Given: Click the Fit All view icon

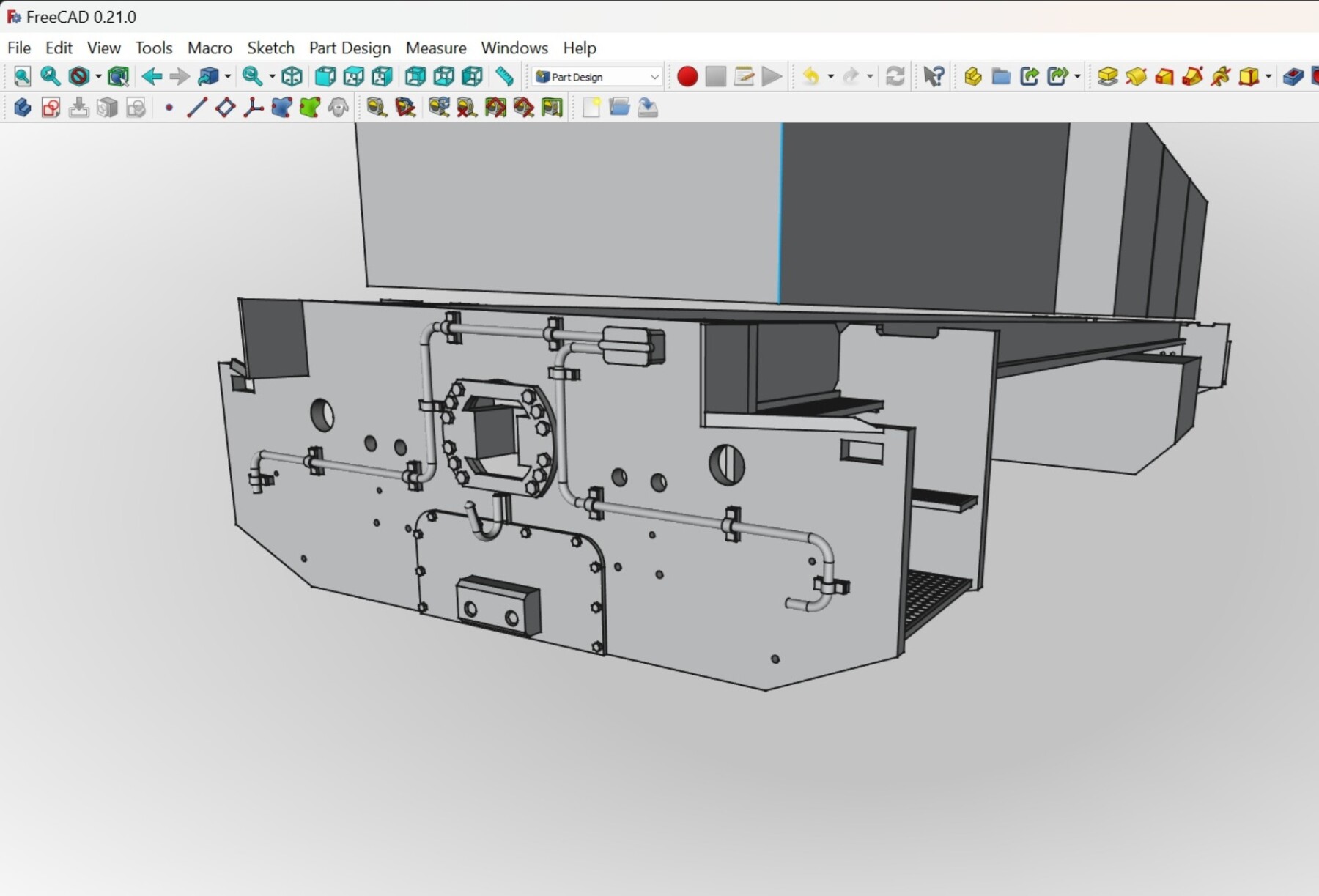Looking at the screenshot, I should (x=23, y=76).
